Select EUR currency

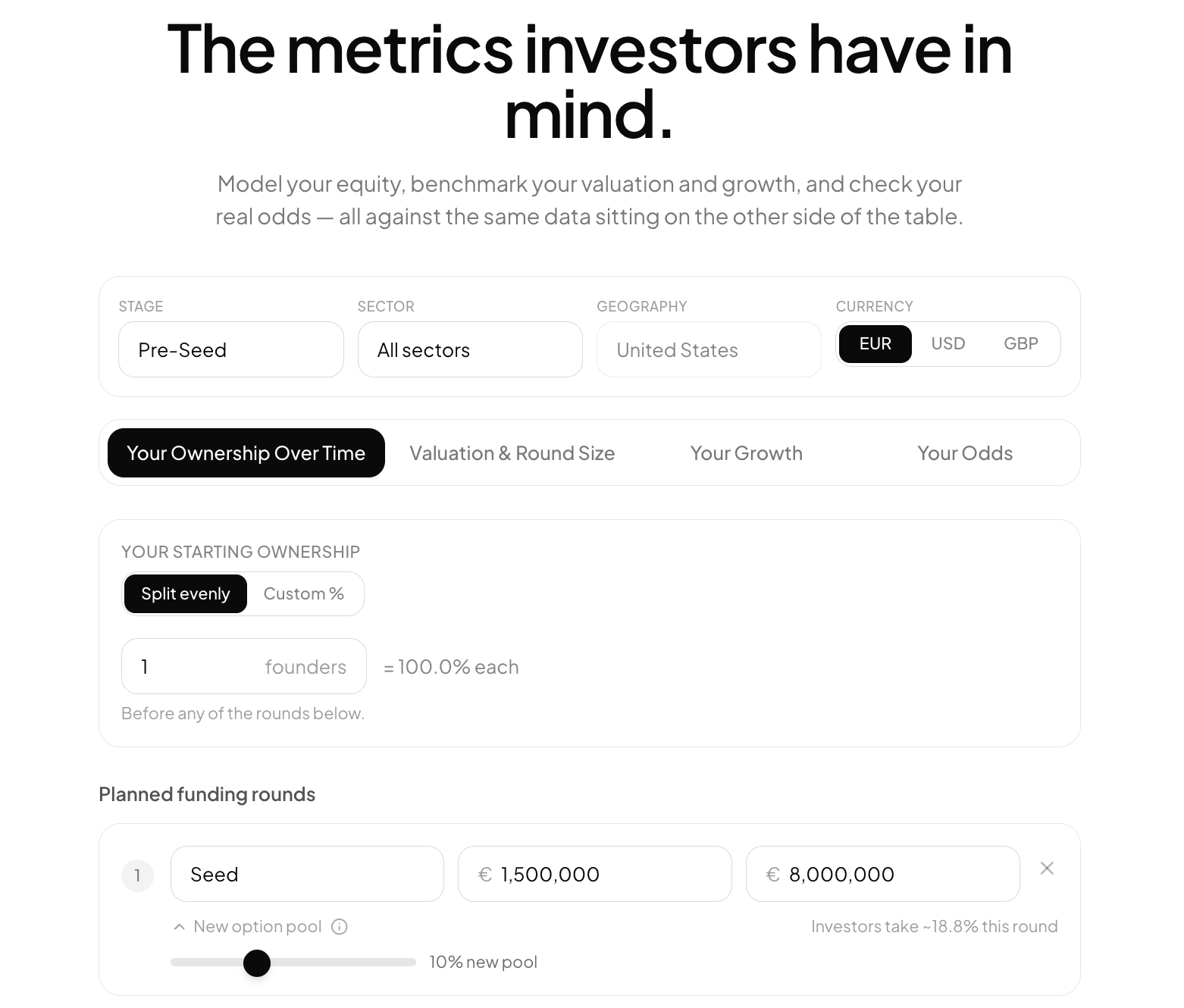(875, 344)
